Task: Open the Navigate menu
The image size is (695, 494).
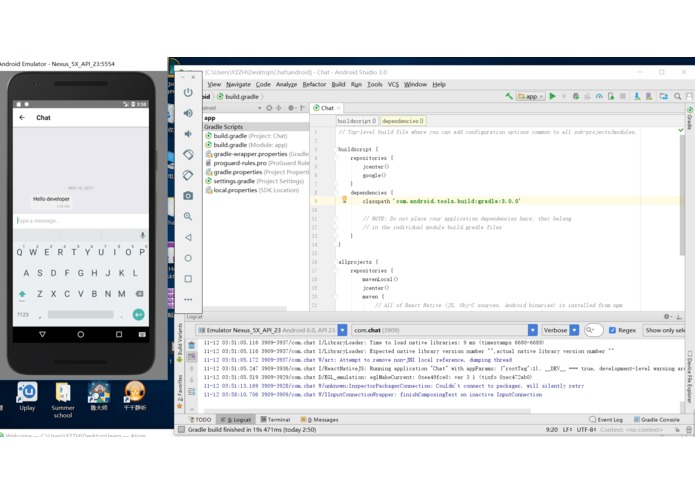Action: [238, 84]
